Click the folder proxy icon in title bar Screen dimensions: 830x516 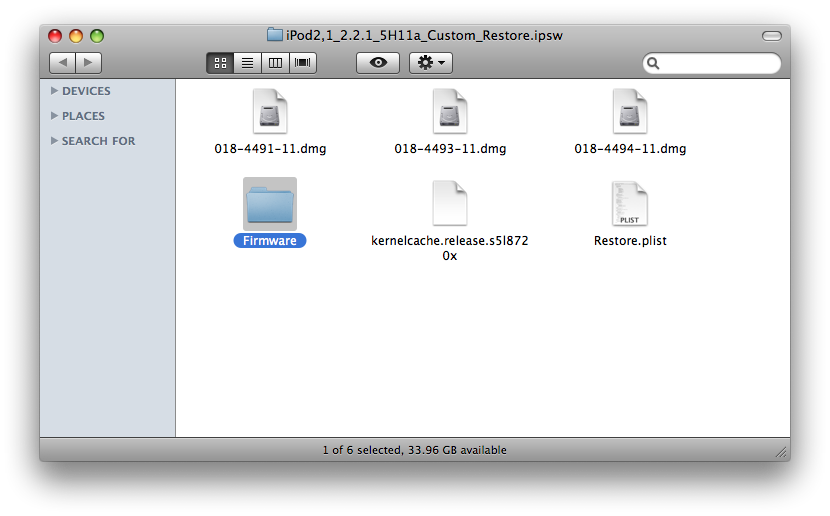coord(275,35)
